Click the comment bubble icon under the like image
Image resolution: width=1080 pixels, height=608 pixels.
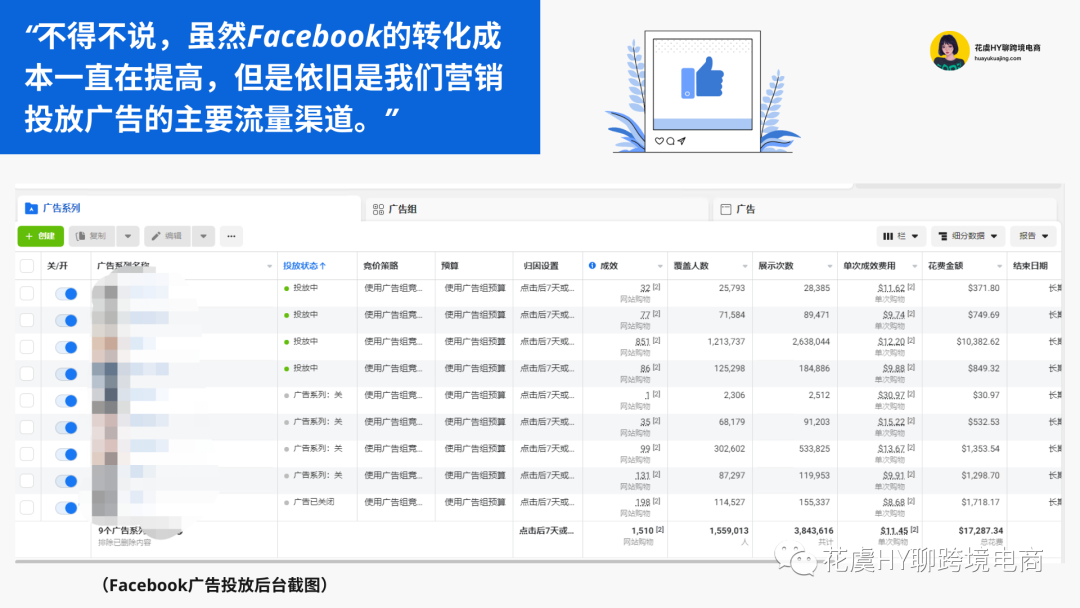pos(670,141)
